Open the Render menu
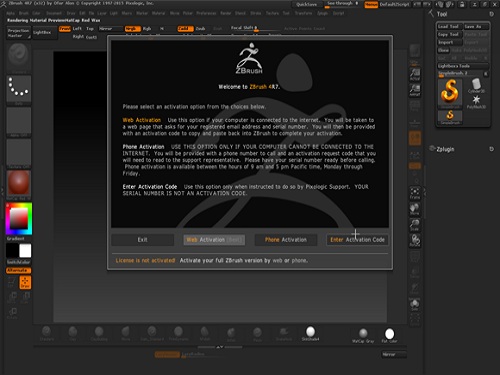Image resolution: width=500 pixels, height=375 pixels. (x=226, y=13)
